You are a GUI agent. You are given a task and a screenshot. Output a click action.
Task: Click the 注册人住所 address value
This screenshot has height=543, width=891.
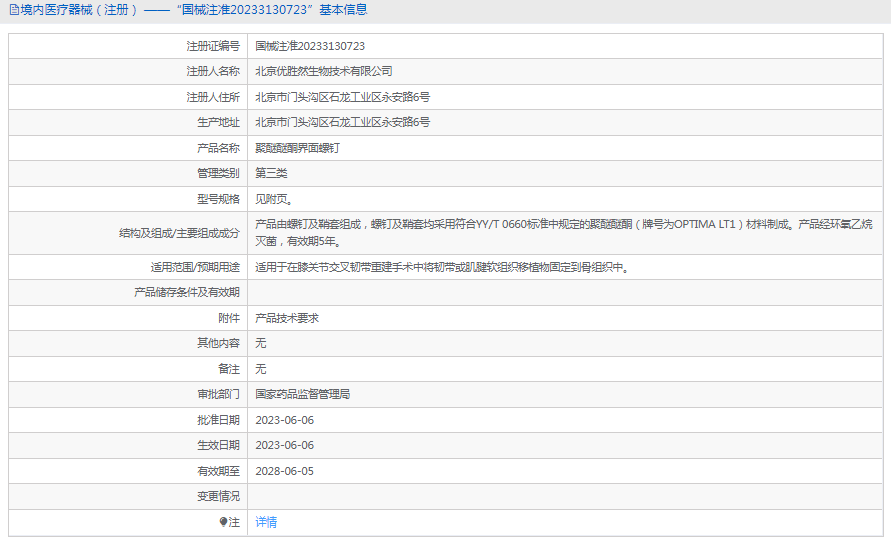tap(343, 97)
